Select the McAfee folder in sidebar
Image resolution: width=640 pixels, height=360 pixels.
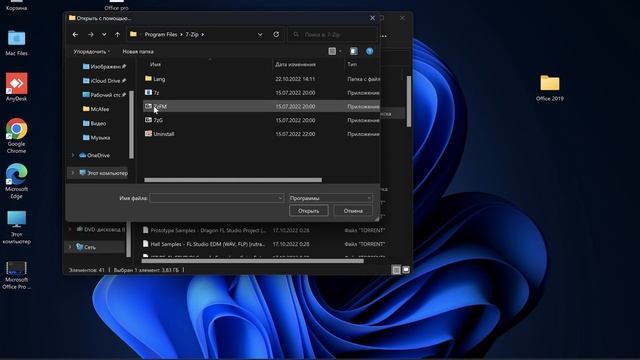(96, 109)
